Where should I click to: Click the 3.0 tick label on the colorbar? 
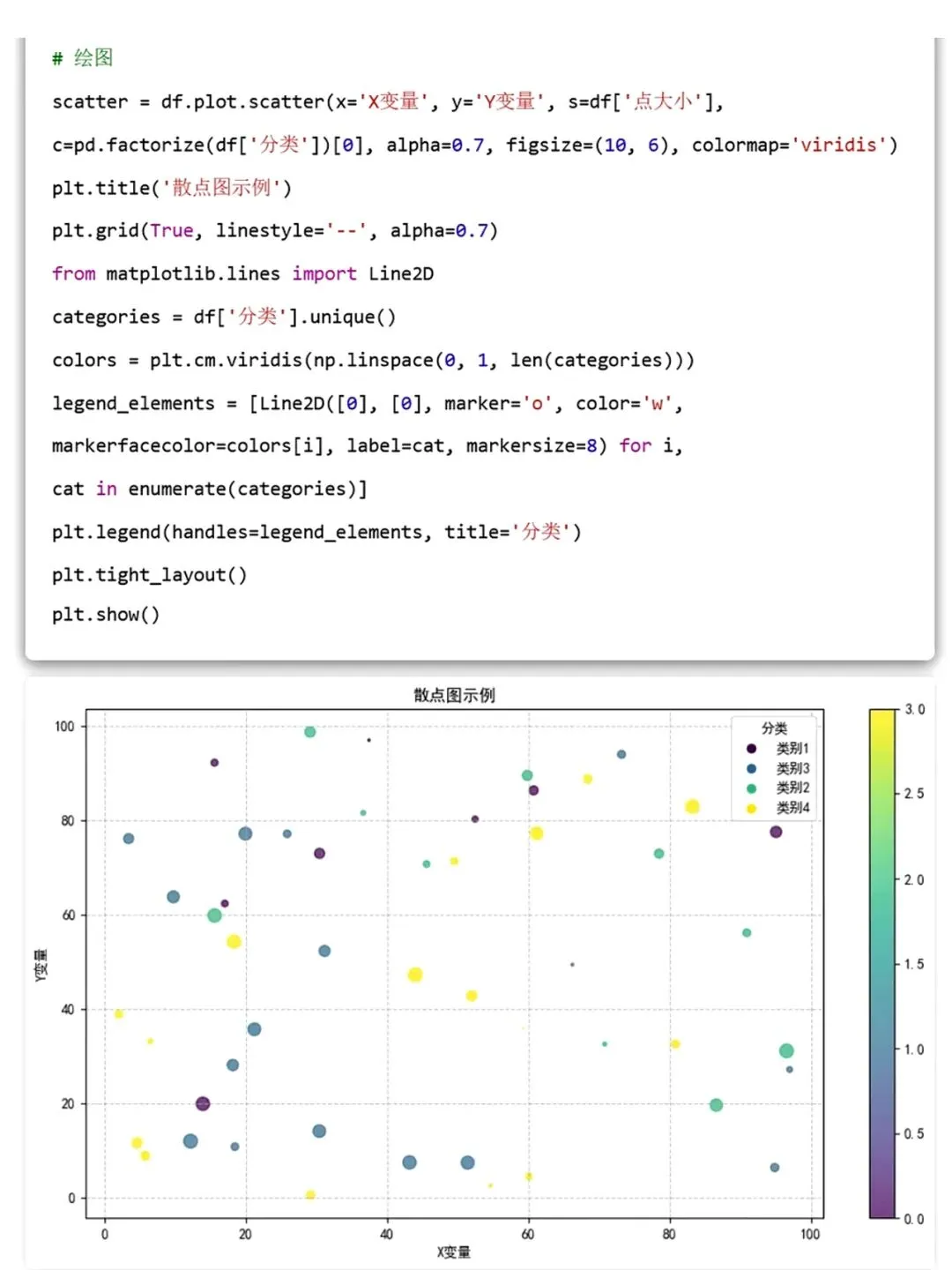tap(915, 709)
